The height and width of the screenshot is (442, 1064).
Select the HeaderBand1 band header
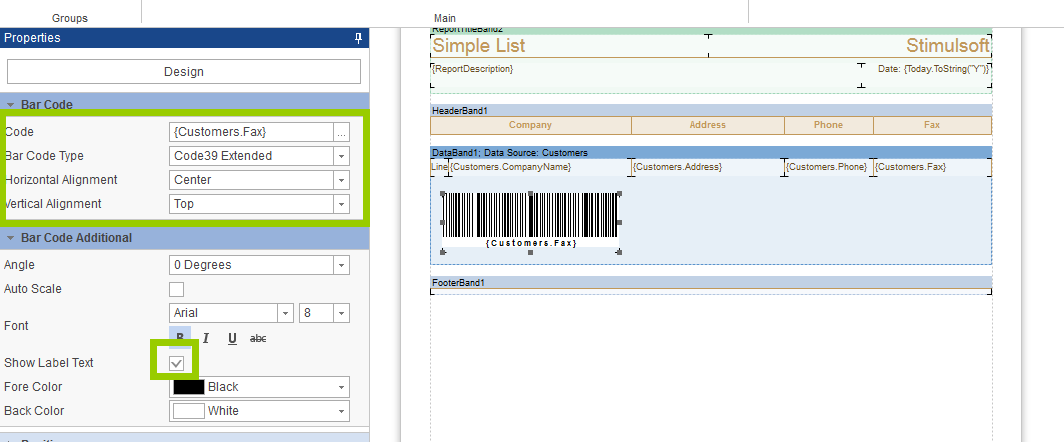(x=711, y=110)
